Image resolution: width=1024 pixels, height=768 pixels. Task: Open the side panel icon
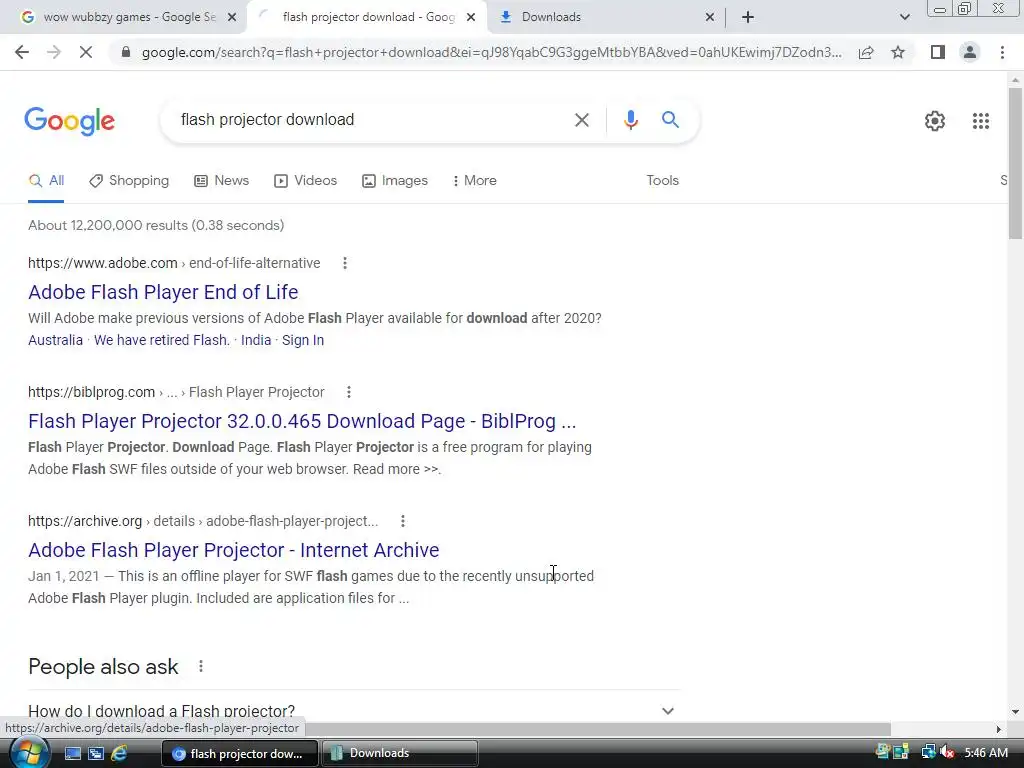[938, 52]
